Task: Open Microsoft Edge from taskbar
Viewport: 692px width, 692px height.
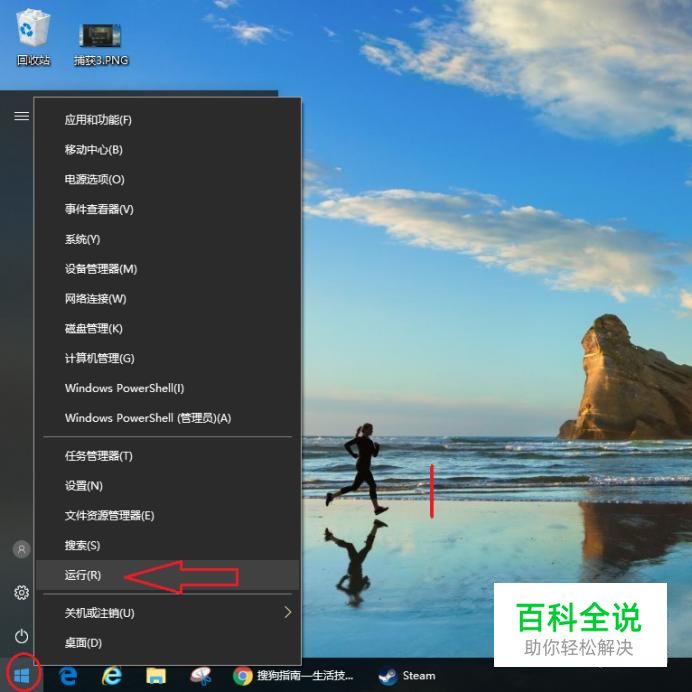Action: pyautogui.click(x=68, y=676)
